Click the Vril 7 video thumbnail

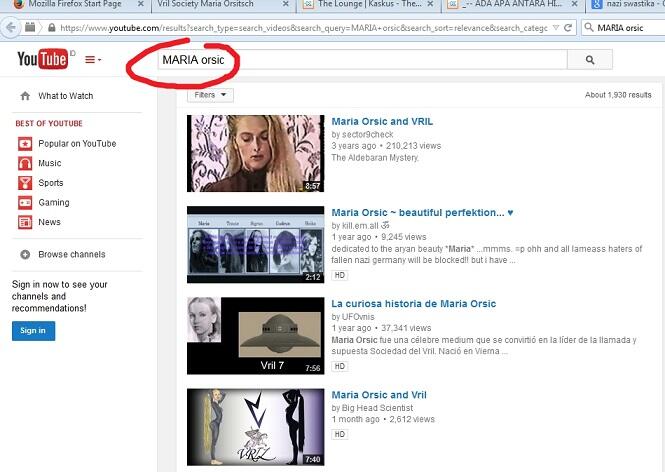click(x=255, y=336)
